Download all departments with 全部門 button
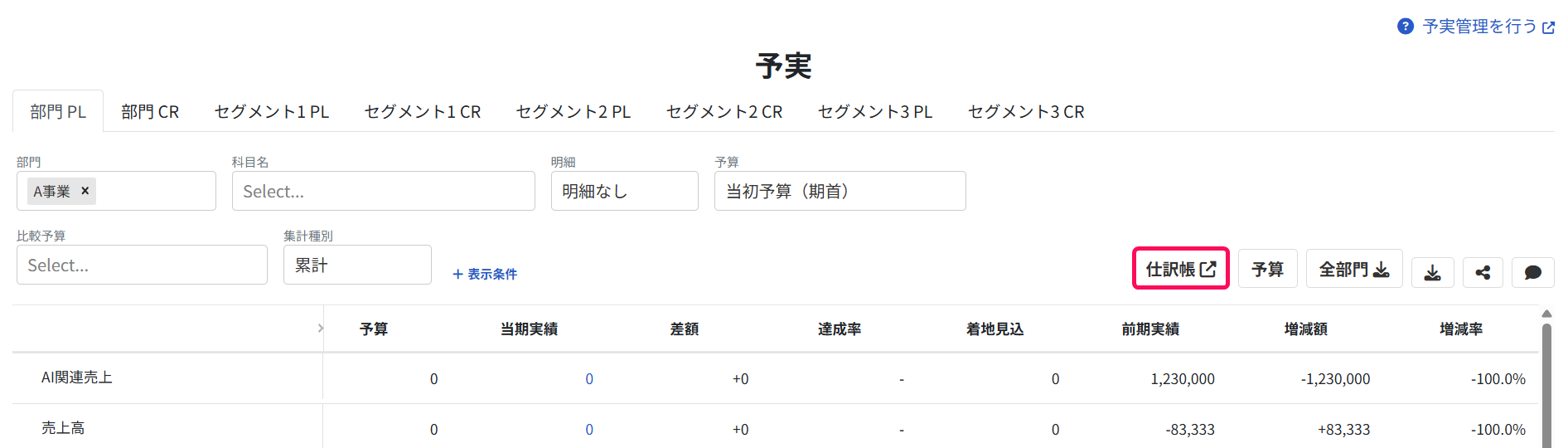Image resolution: width=1568 pixels, height=448 pixels. (x=1354, y=269)
